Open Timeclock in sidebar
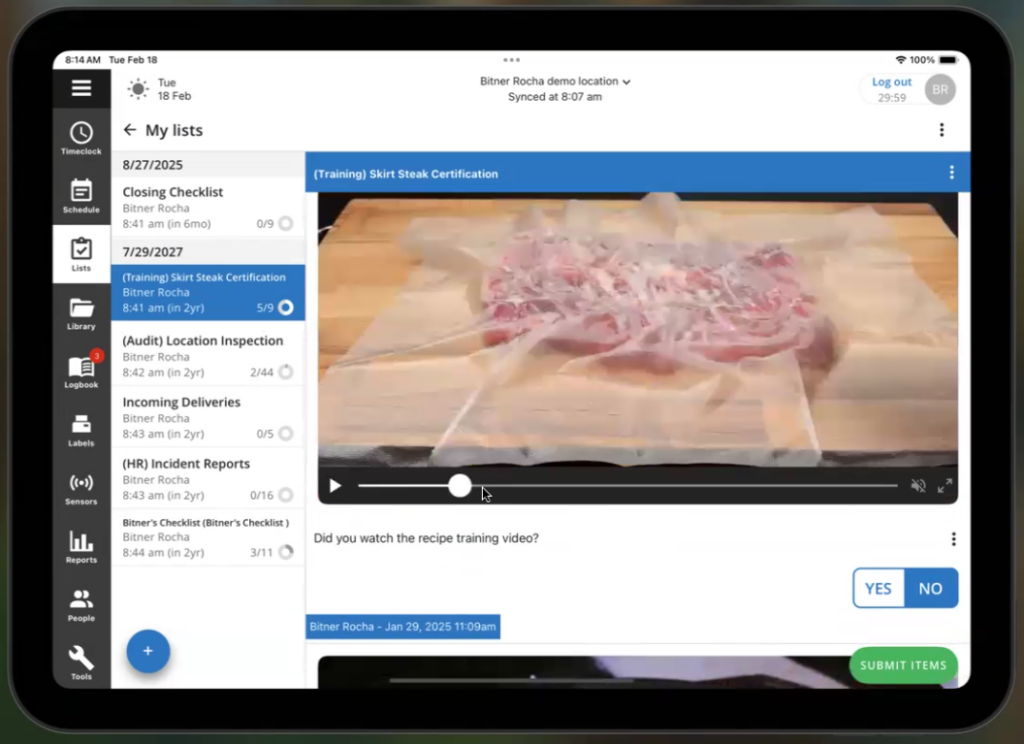 pyautogui.click(x=81, y=138)
